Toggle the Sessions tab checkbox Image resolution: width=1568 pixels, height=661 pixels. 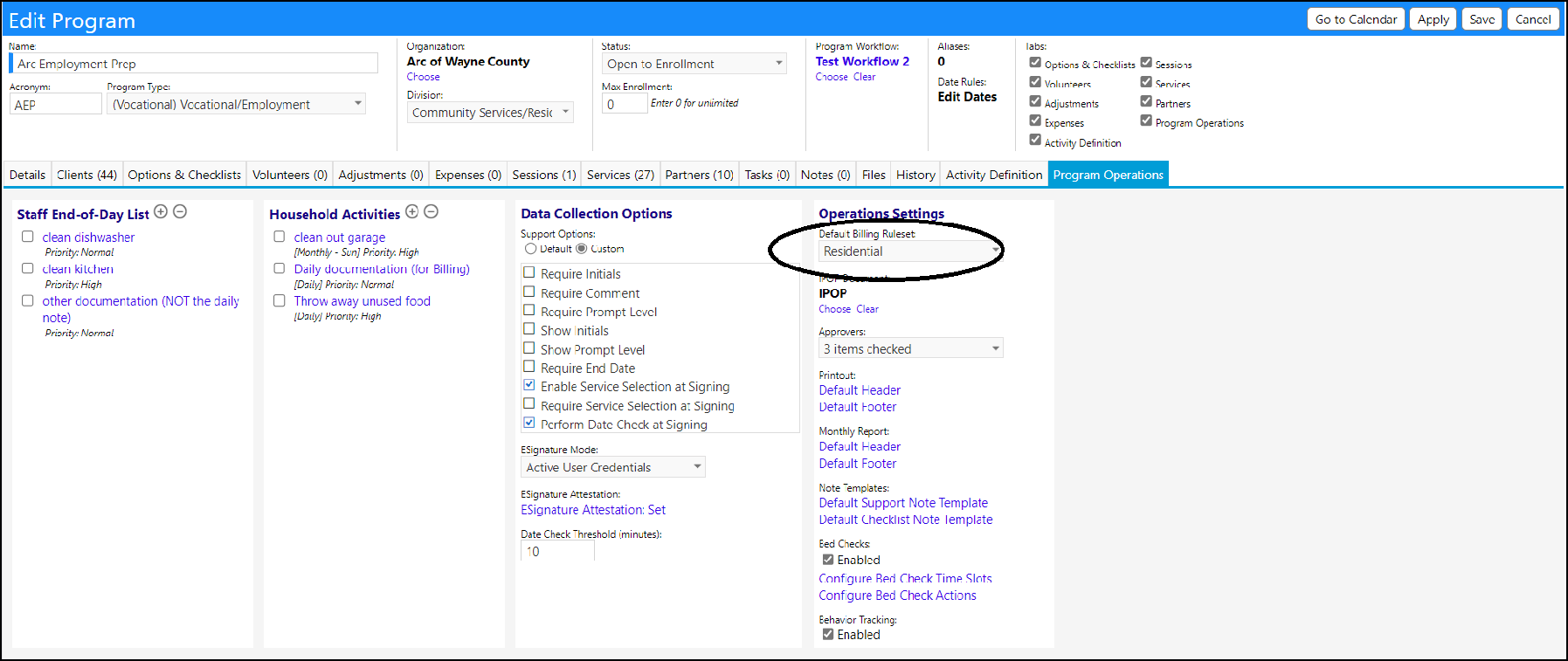[1146, 62]
